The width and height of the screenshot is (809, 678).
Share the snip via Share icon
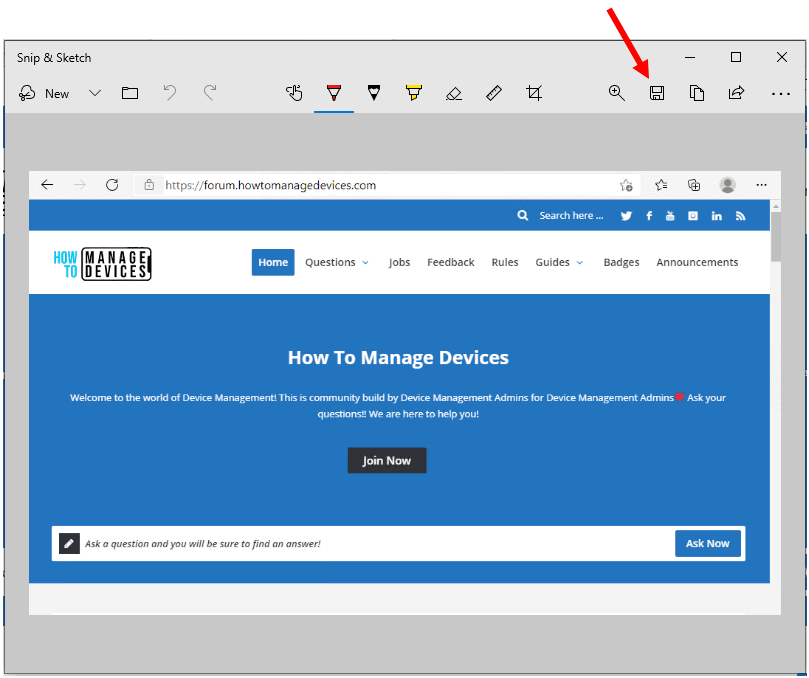[x=737, y=93]
